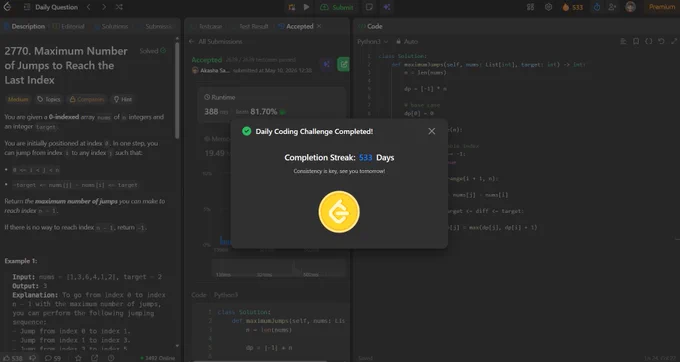This screenshot has height=362, width=680.
Task: Click the LeetCode logo in top bar
Action: pos(7,7)
